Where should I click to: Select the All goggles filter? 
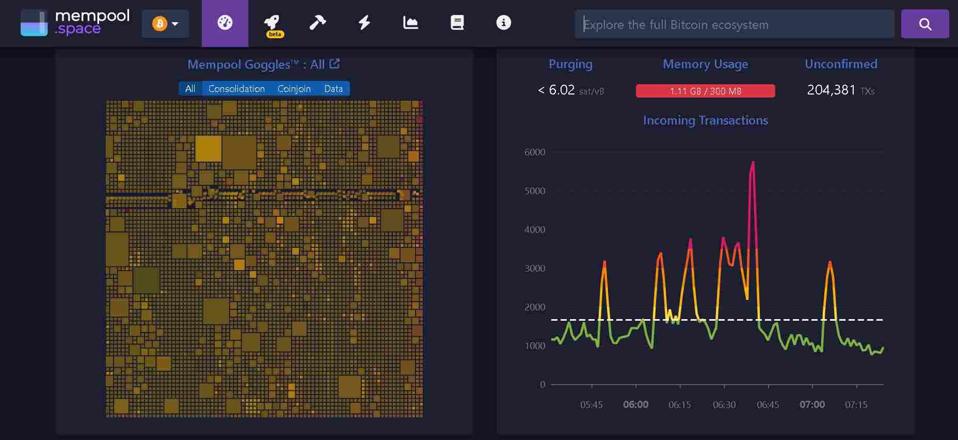pos(190,89)
